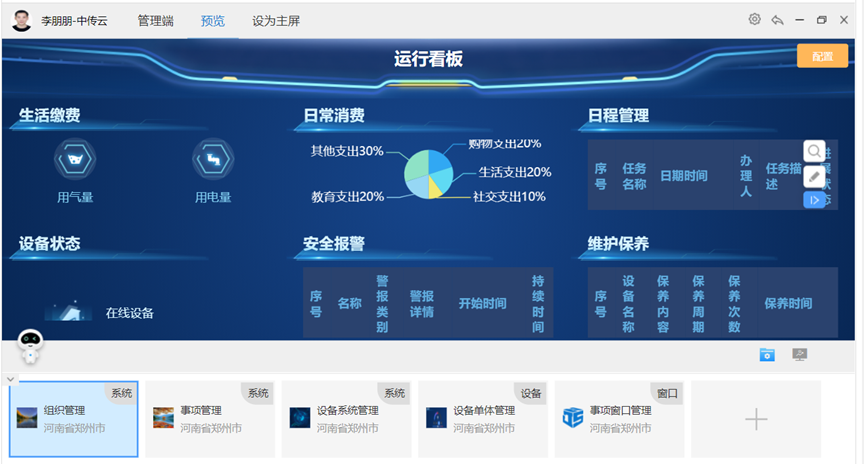Viewport: 864px width, 464px height.
Task: Open the blue folder settings icon
Action: (767, 355)
